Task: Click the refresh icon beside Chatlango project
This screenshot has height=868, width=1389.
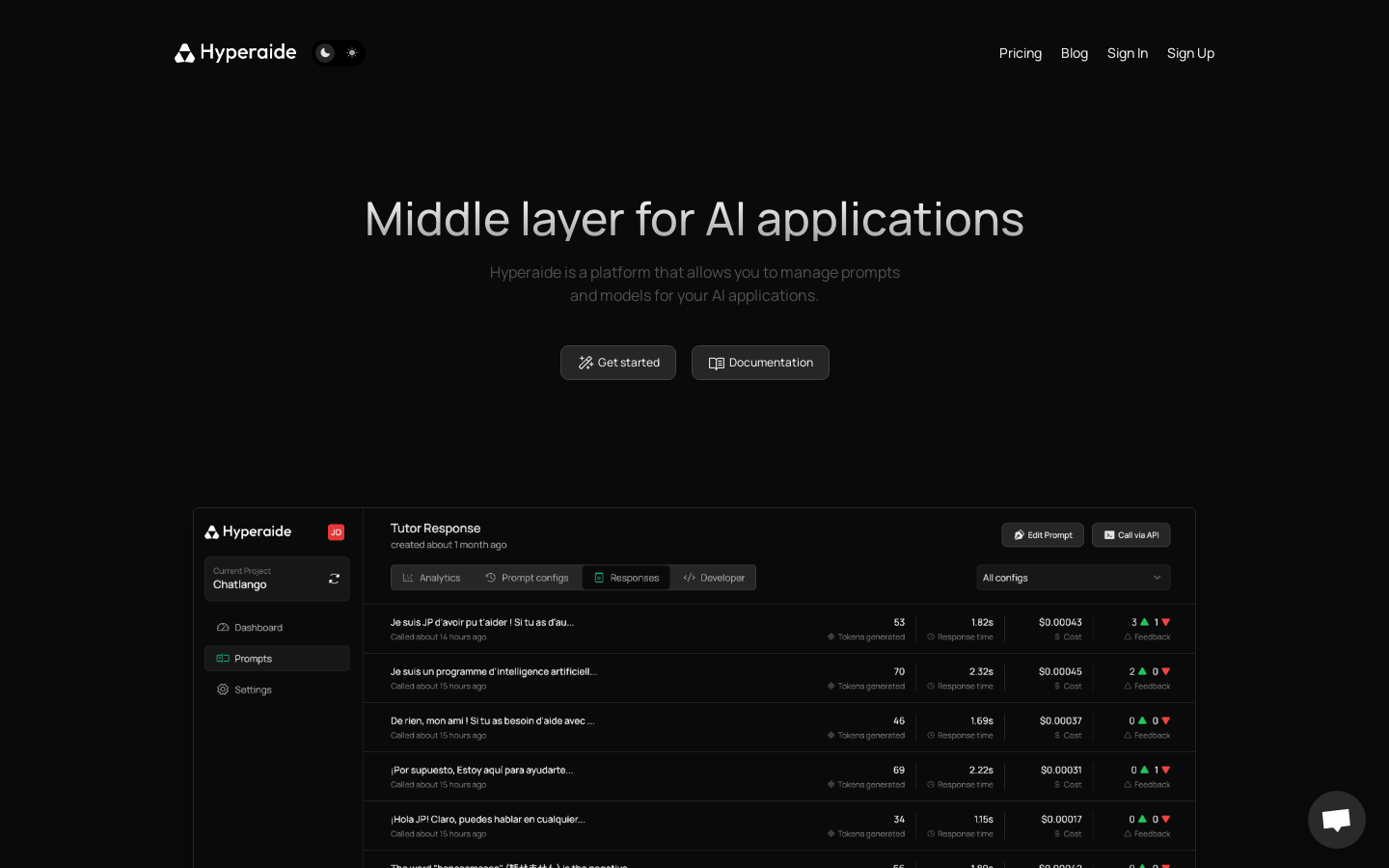Action: tap(334, 579)
